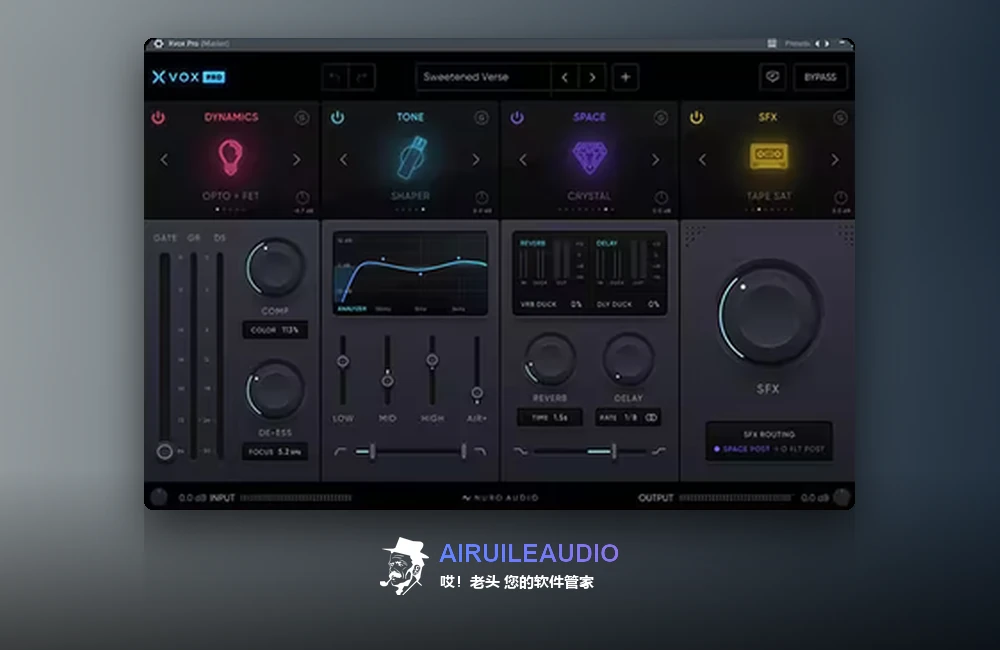Click the low-shelf icon in Space filter
This screenshot has width=1000, height=650.
(520, 452)
